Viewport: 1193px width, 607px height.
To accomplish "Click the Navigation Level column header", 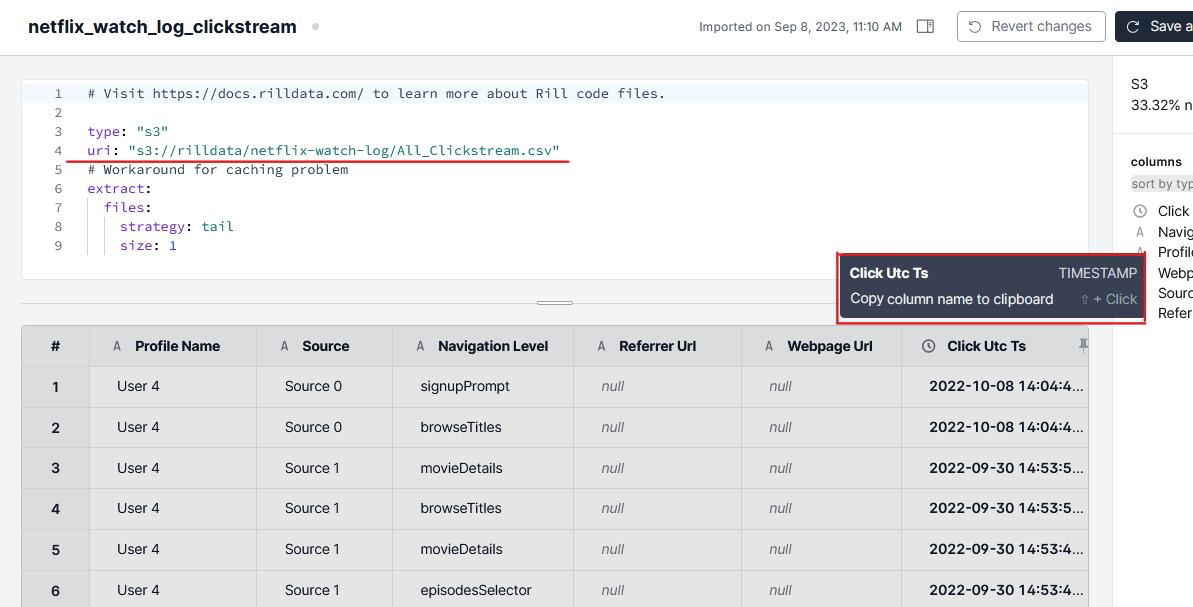I will (x=482, y=346).
